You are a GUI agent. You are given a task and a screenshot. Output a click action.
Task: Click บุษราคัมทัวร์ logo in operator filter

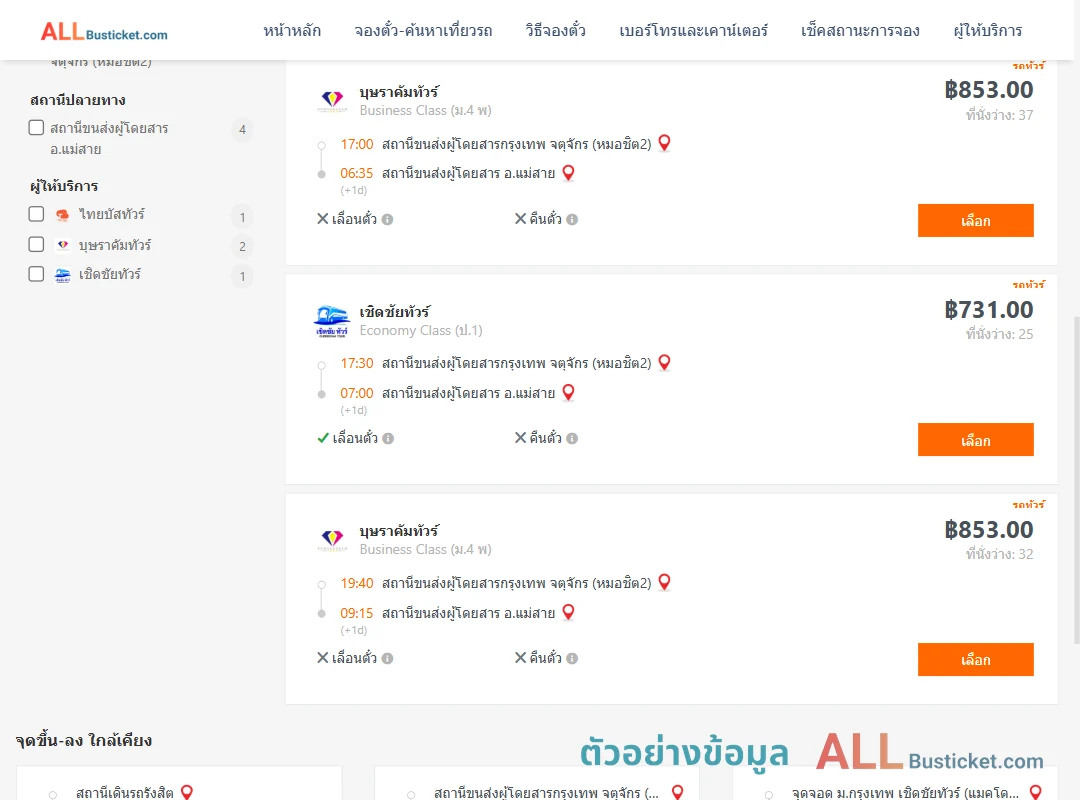click(x=63, y=245)
